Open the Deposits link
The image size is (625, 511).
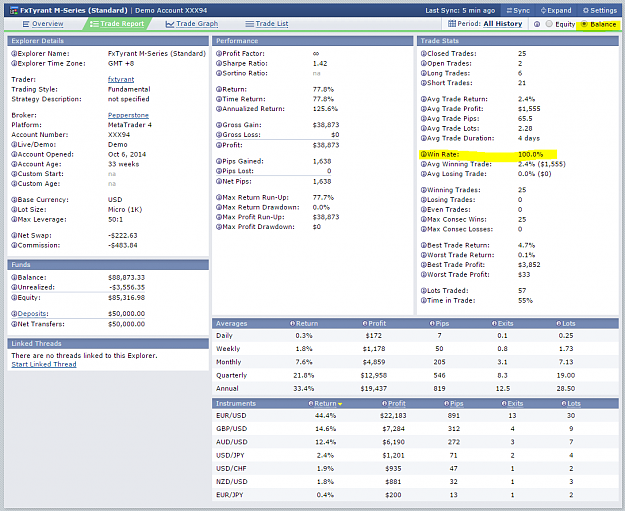[32, 314]
